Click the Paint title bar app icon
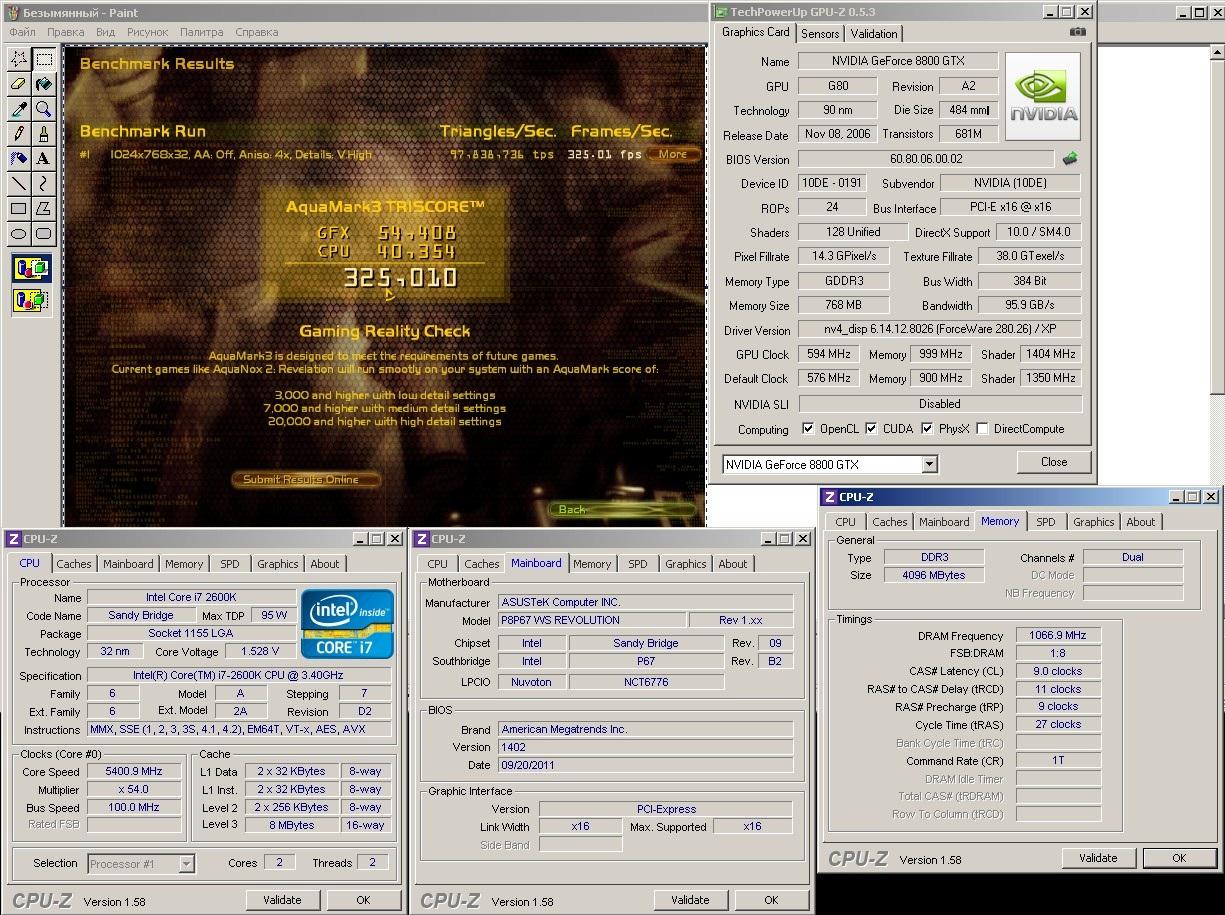The image size is (1225, 915). [x=12, y=13]
